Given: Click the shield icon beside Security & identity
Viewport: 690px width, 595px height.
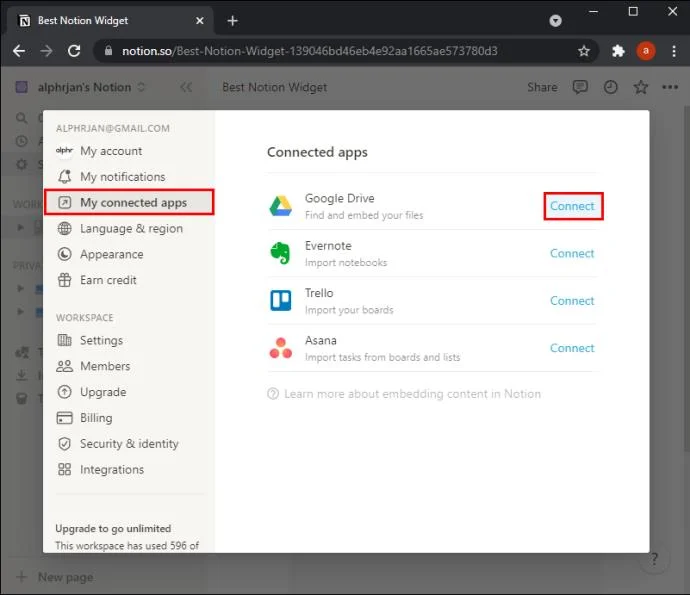Looking at the screenshot, I should pyautogui.click(x=65, y=444).
